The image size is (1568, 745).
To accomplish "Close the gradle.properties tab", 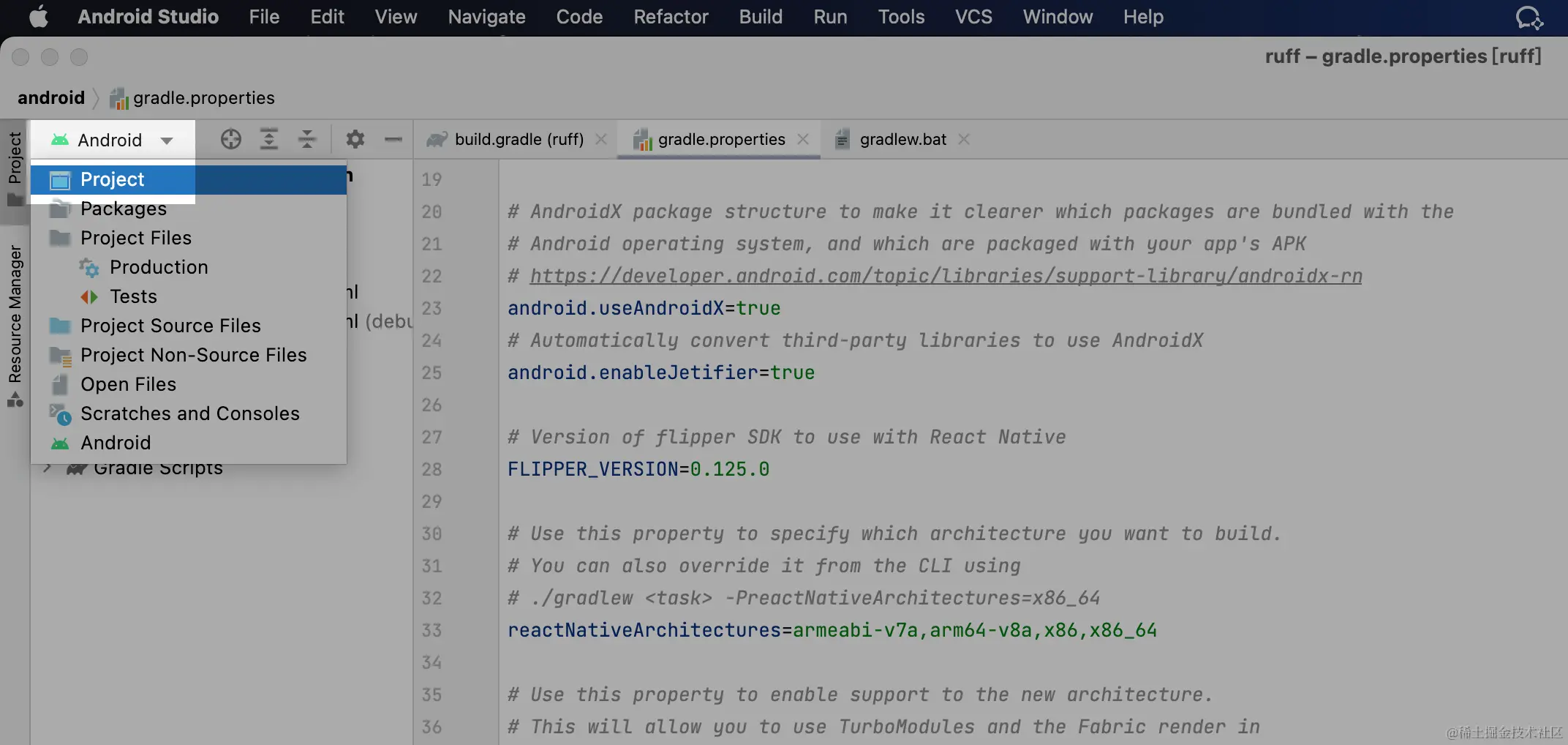I will (x=803, y=139).
